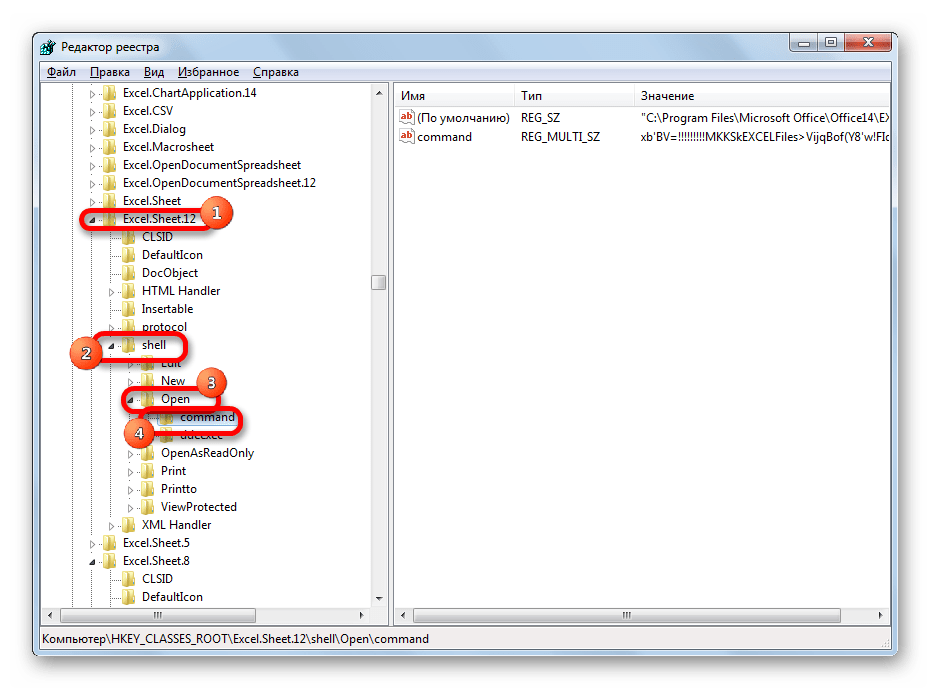Select the command key in tree
This screenshot has height=689, width=931.
click(207, 417)
